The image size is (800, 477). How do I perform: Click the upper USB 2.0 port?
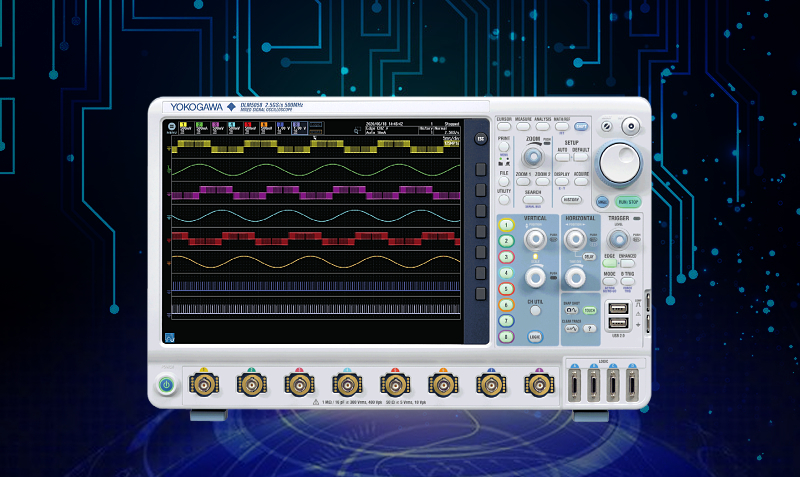coord(618,309)
